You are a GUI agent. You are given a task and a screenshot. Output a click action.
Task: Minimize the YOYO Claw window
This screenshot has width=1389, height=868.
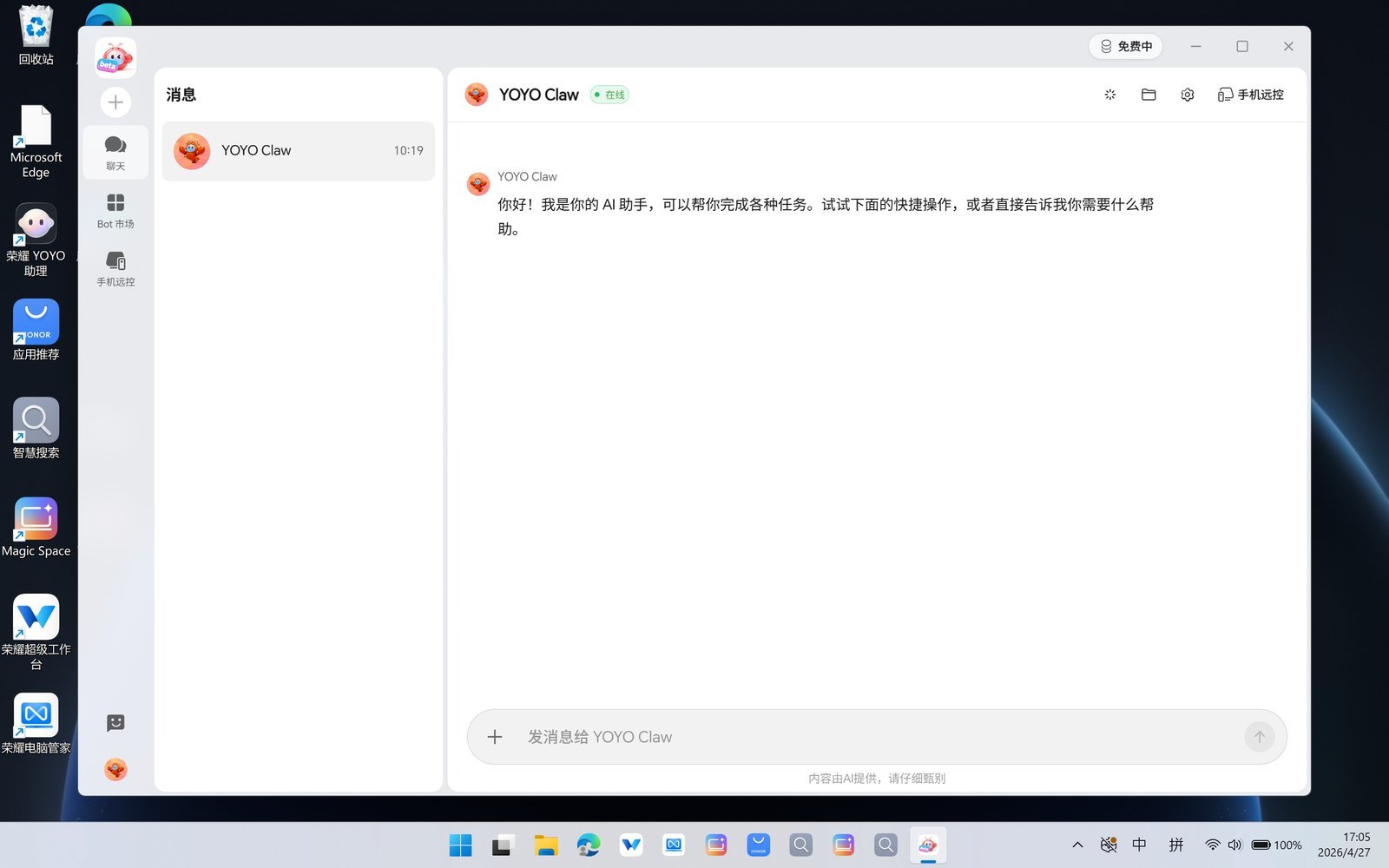pos(1196,46)
